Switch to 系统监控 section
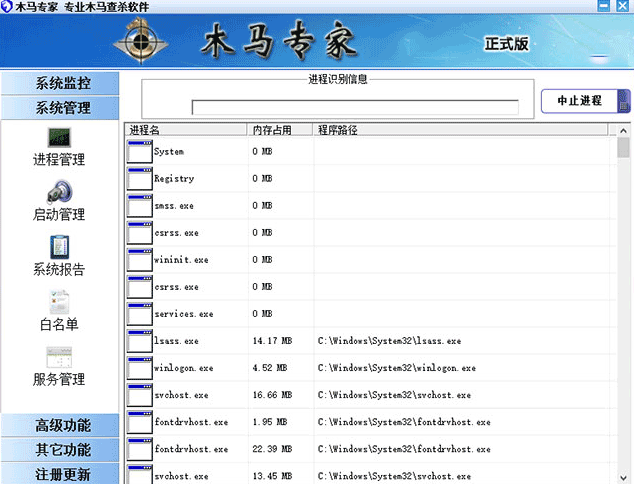Image resolution: width=634 pixels, height=484 pixels. [60, 83]
